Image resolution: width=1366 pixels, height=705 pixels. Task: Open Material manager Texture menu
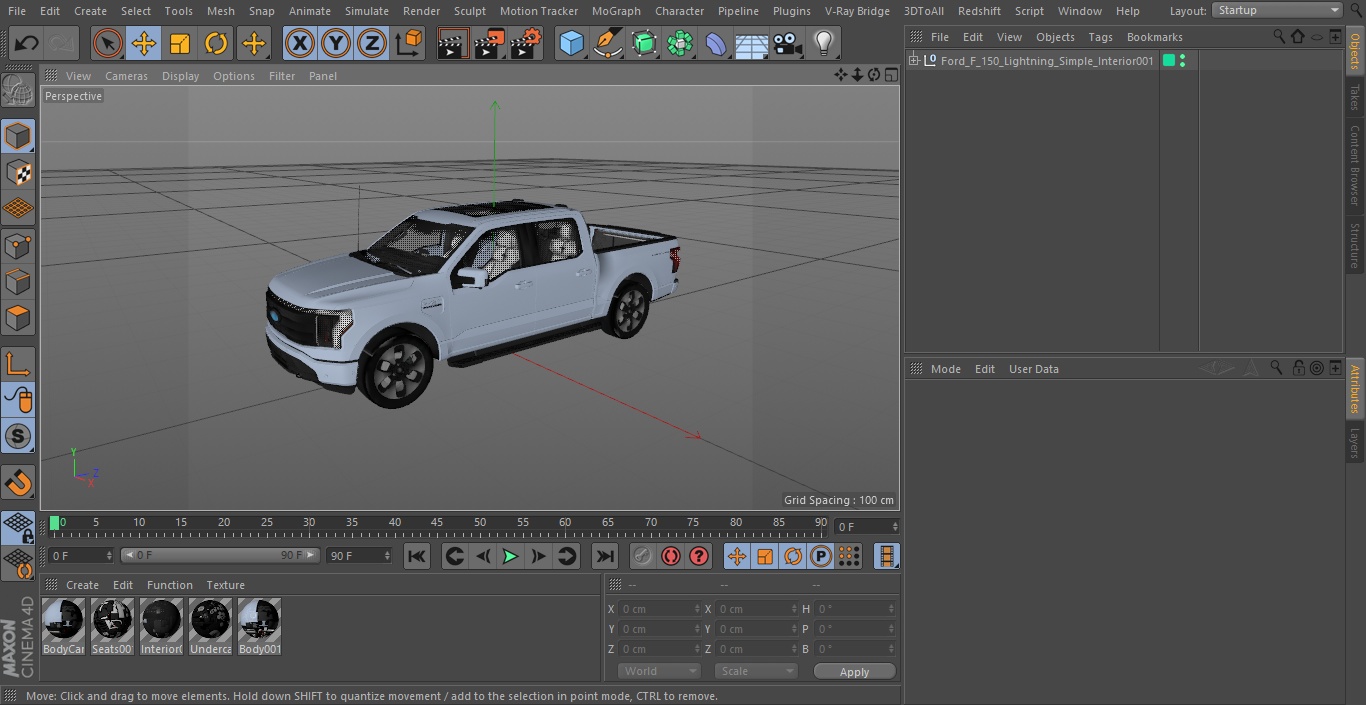(x=225, y=585)
